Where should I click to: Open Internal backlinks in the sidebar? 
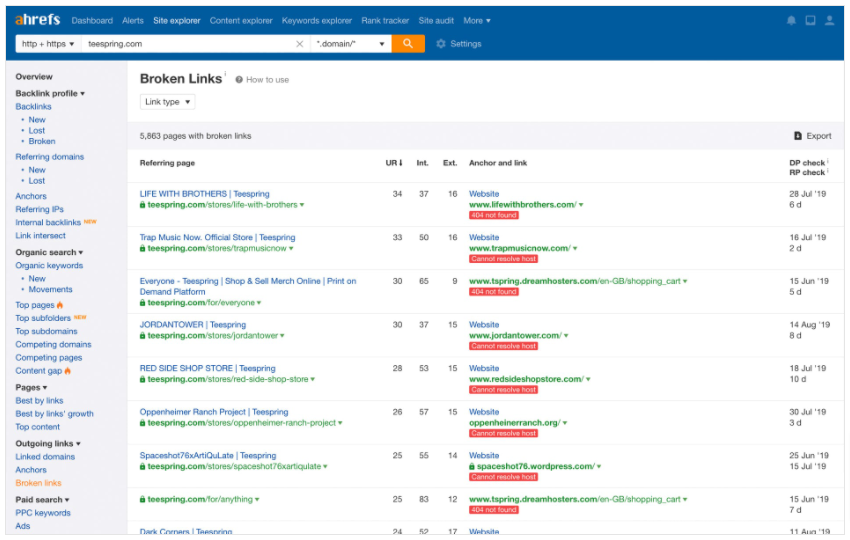click(48, 222)
